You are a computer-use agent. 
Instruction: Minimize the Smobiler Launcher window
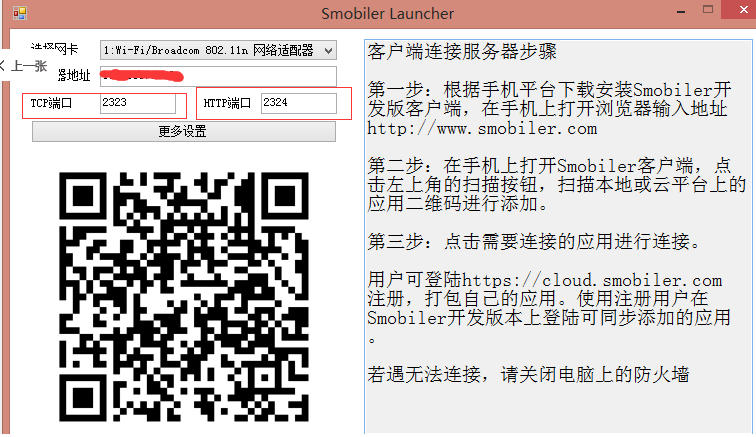[x=681, y=11]
